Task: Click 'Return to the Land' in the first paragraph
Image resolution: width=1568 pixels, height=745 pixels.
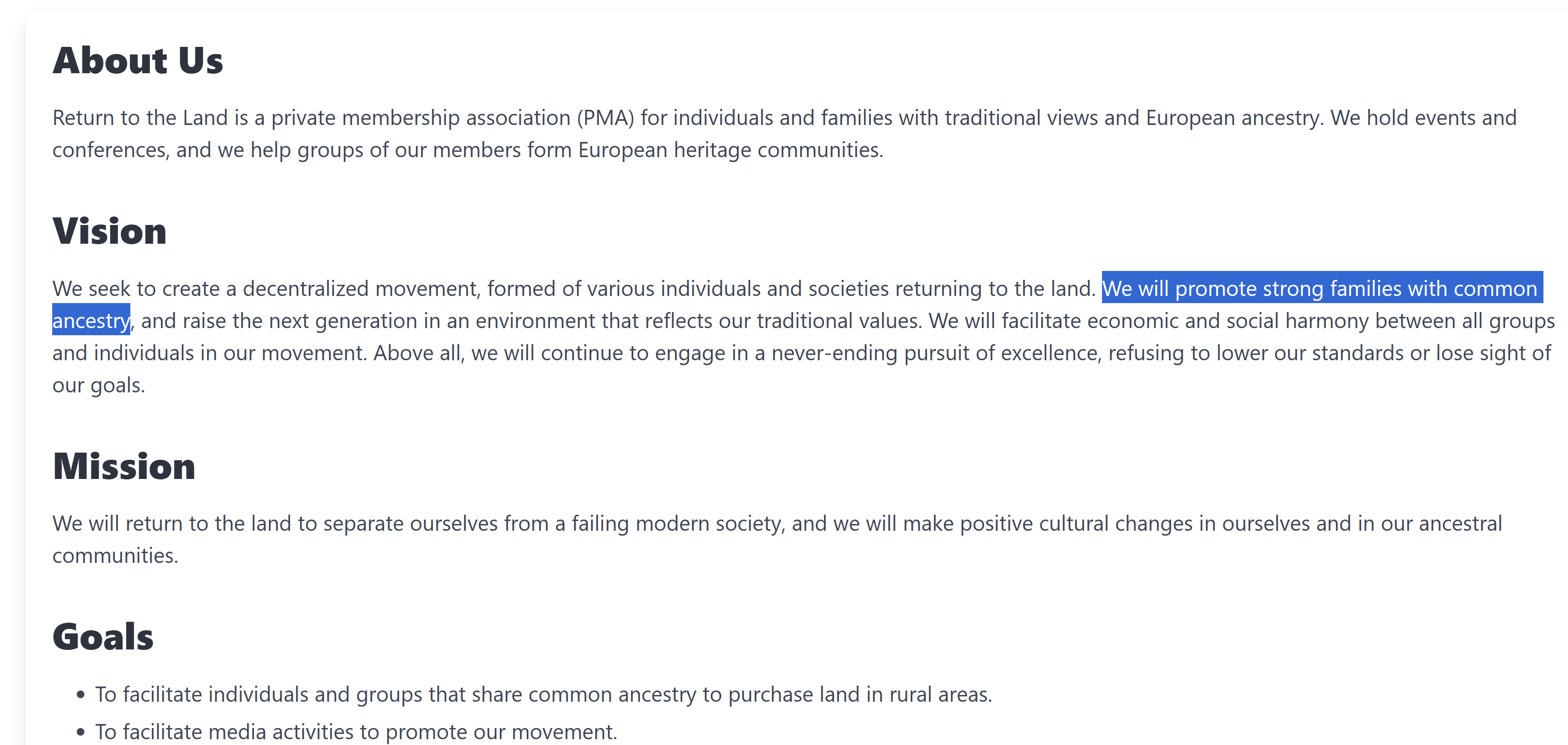Action: 140,117
